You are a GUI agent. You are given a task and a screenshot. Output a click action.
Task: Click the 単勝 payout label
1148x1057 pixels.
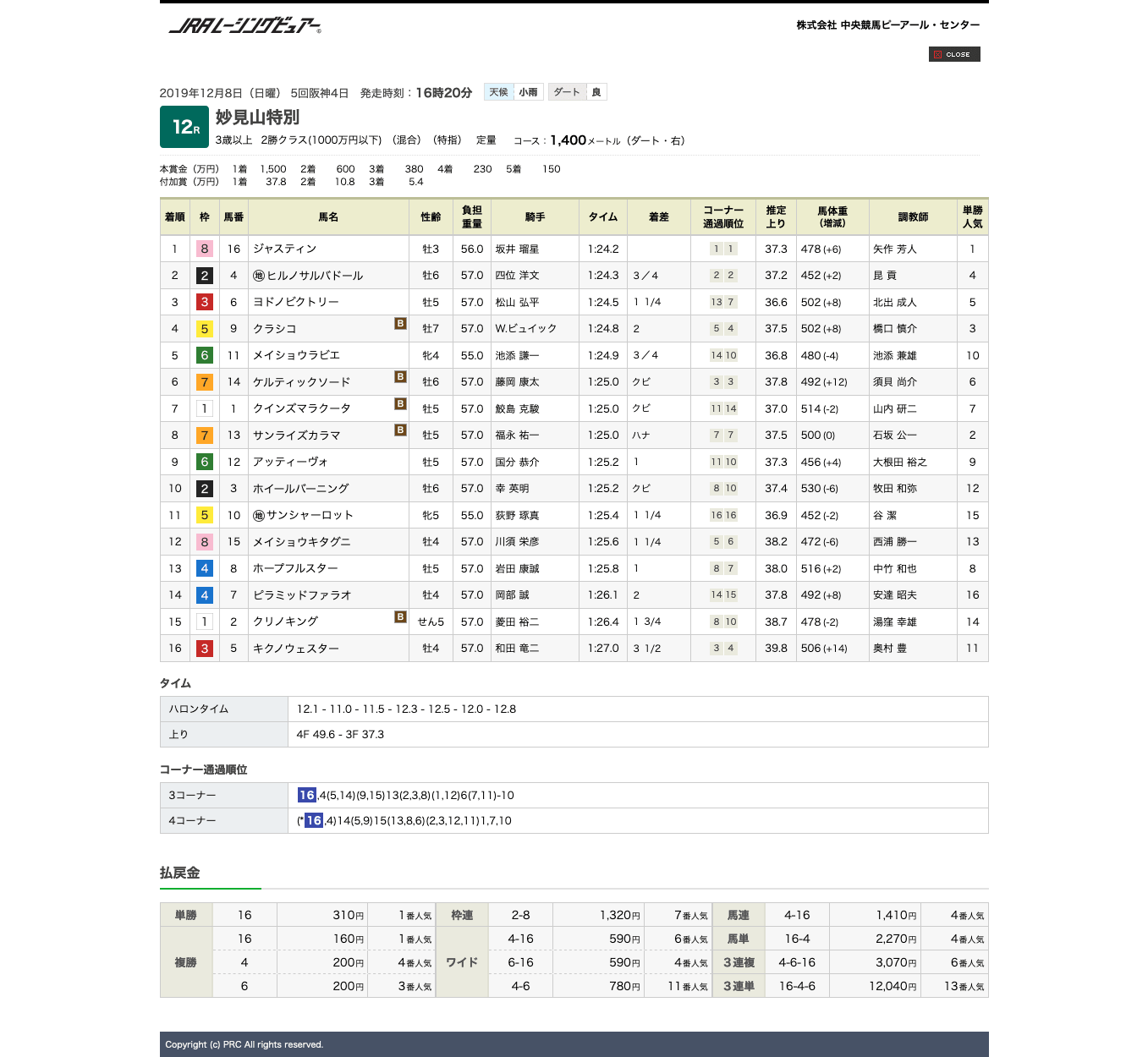coord(185,915)
